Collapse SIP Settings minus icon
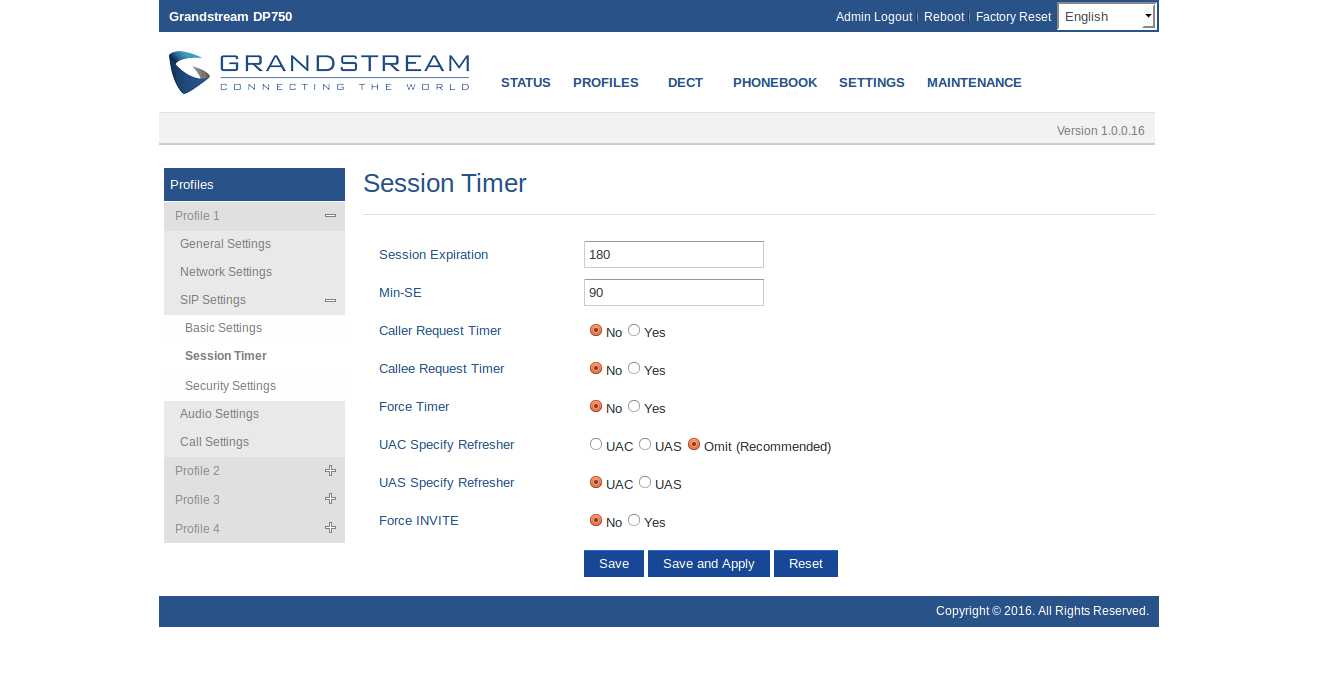This screenshot has height=673, width=1317. click(330, 300)
